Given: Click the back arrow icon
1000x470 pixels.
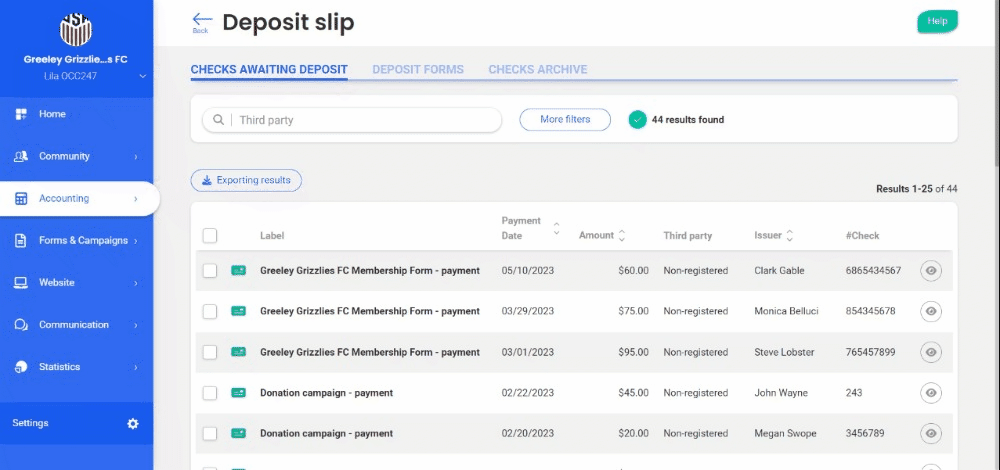Looking at the screenshot, I should pyautogui.click(x=202, y=20).
